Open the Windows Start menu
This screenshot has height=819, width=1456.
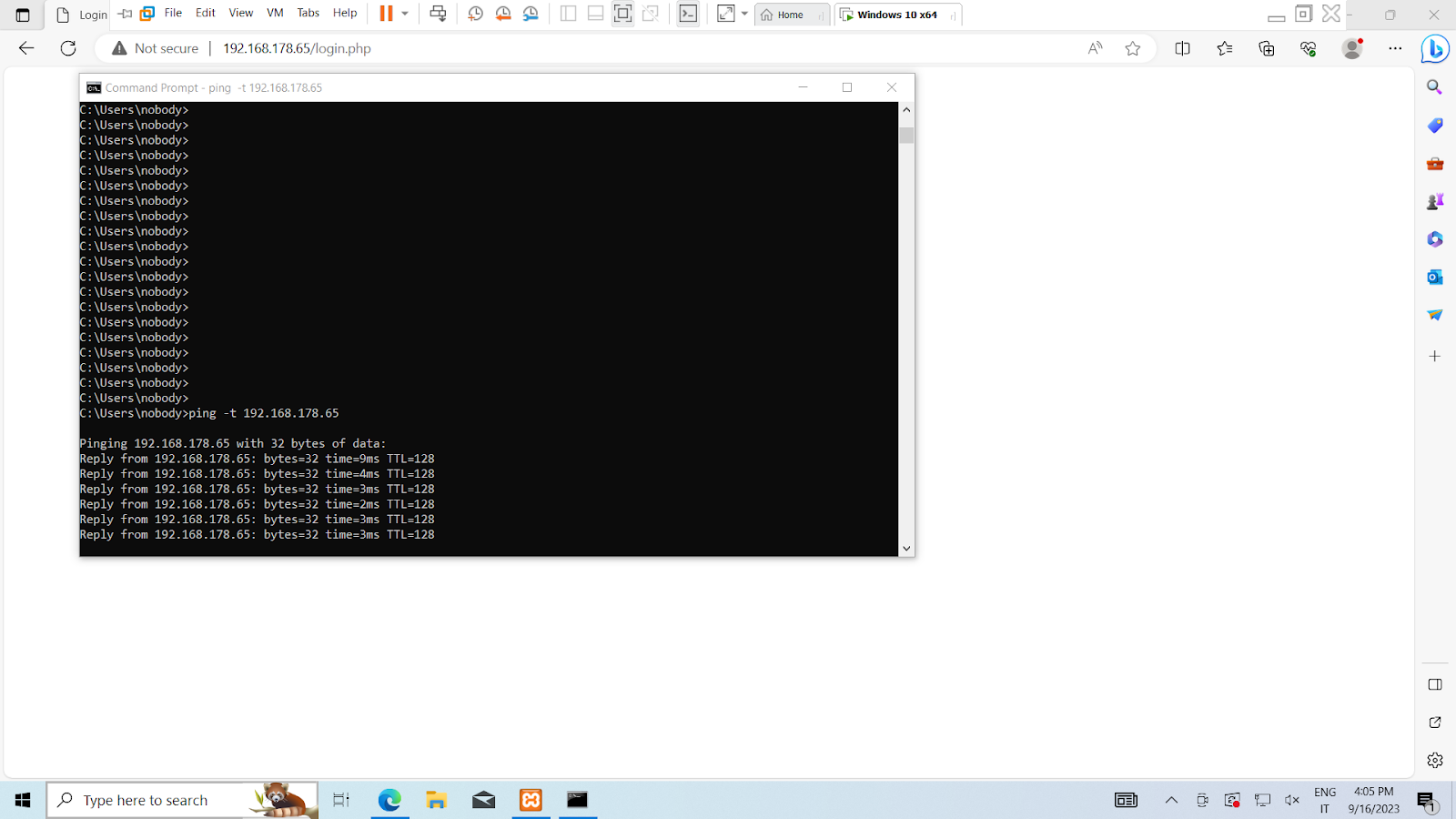click(x=23, y=800)
